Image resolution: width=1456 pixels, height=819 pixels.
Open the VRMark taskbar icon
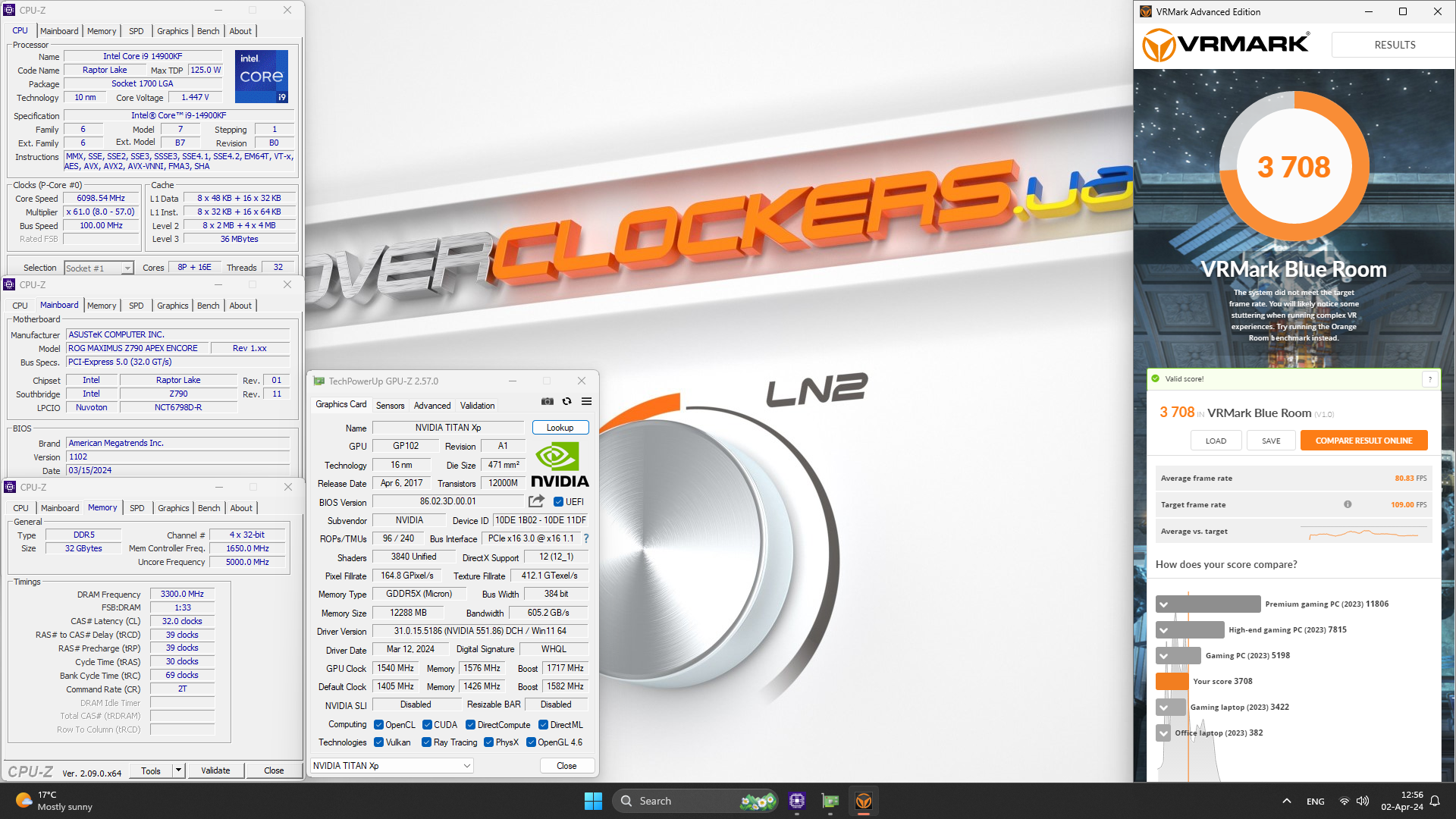pos(864,801)
